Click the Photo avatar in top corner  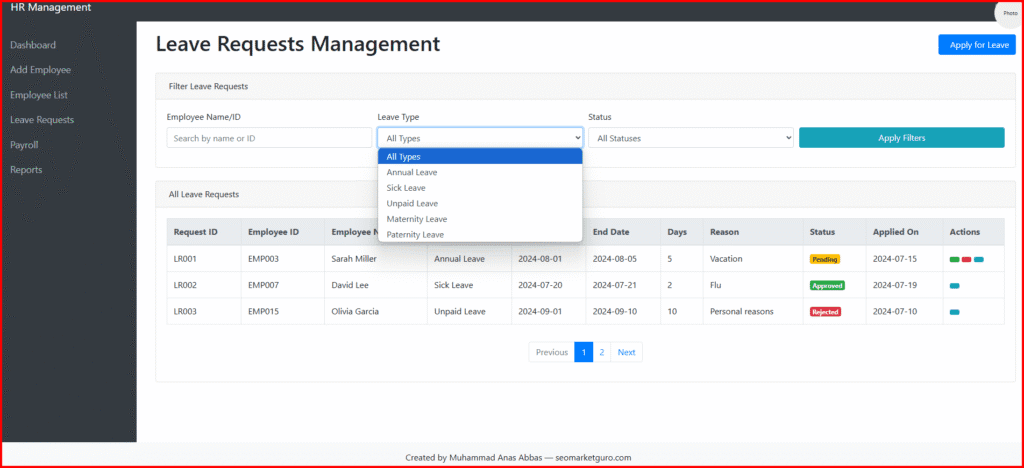coord(1009,13)
